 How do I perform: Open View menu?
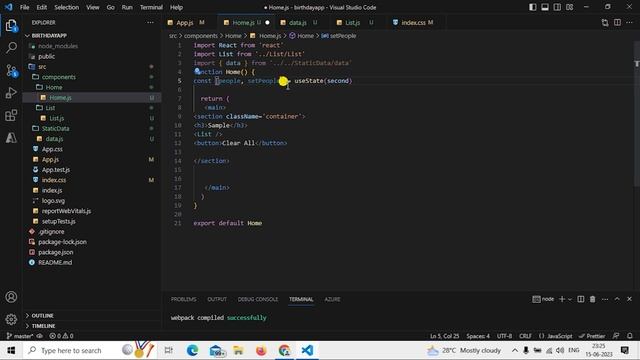pos(93,7)
